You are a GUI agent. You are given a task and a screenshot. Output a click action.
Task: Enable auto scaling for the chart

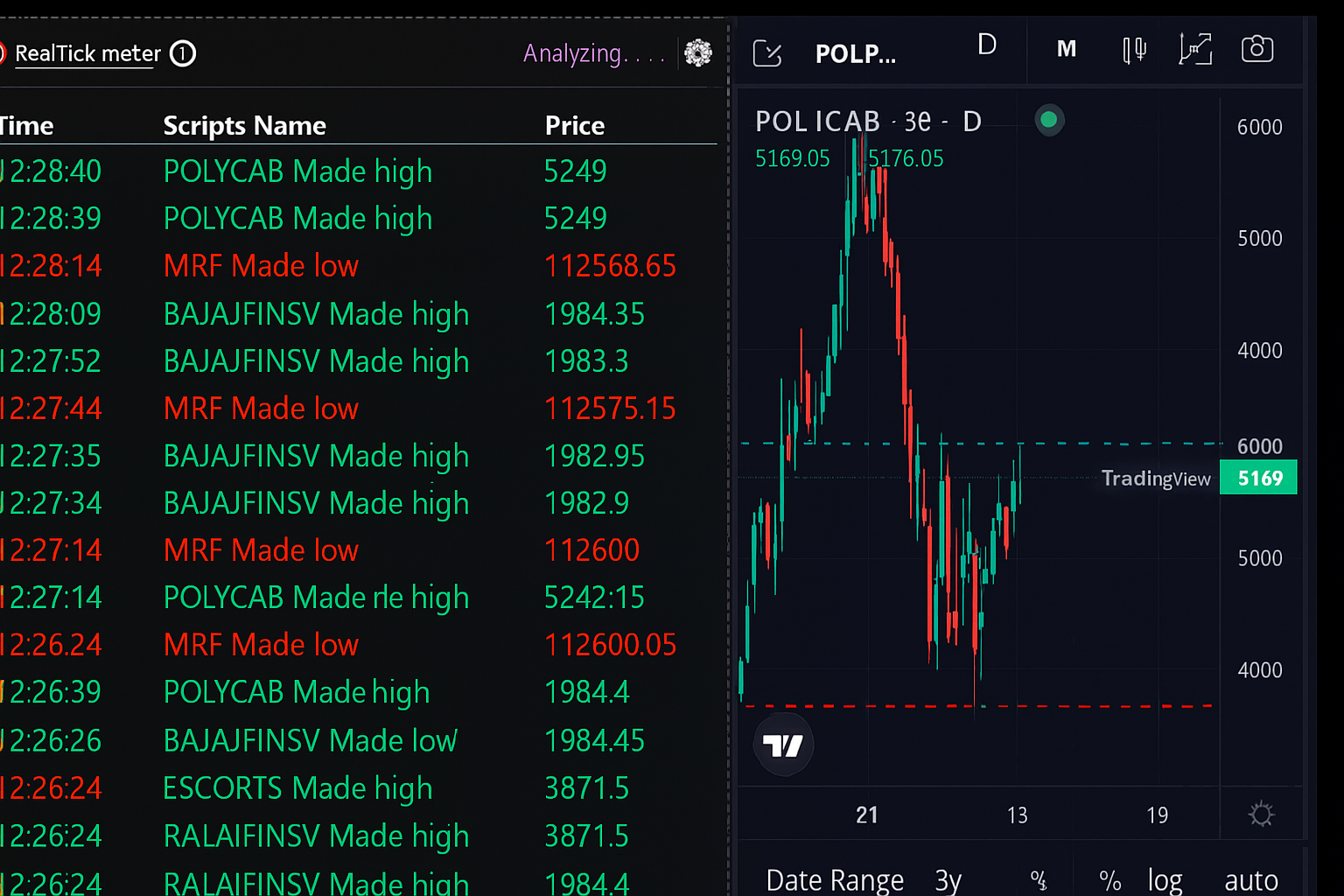(x=1251, y=878)
